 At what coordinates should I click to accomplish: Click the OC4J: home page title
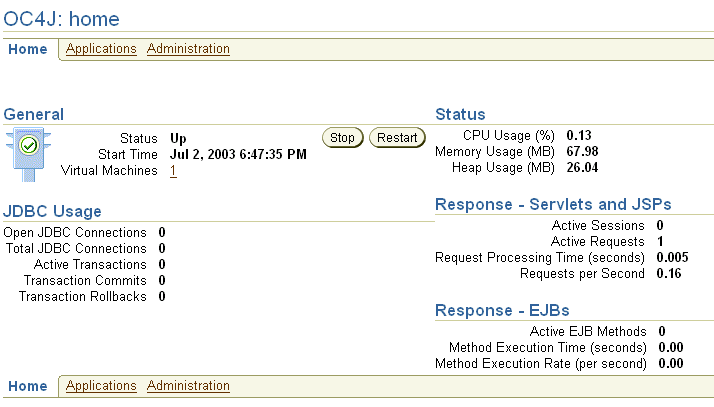coord(61,19)
